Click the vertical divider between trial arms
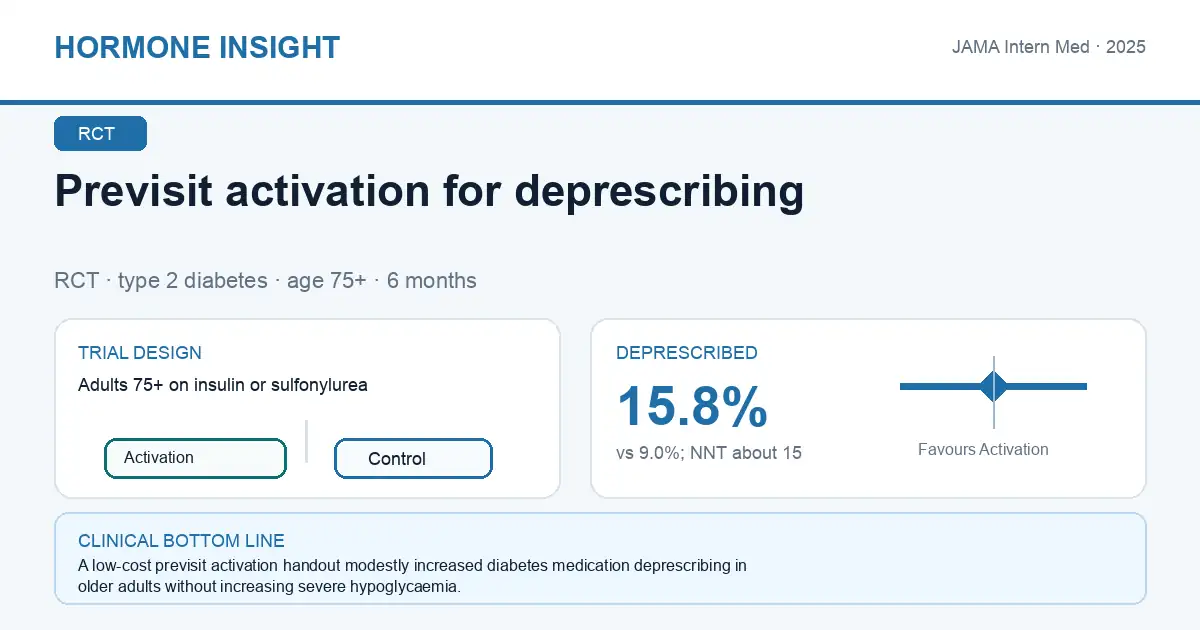Viewport: 1200px width, 630px height. 306,441
